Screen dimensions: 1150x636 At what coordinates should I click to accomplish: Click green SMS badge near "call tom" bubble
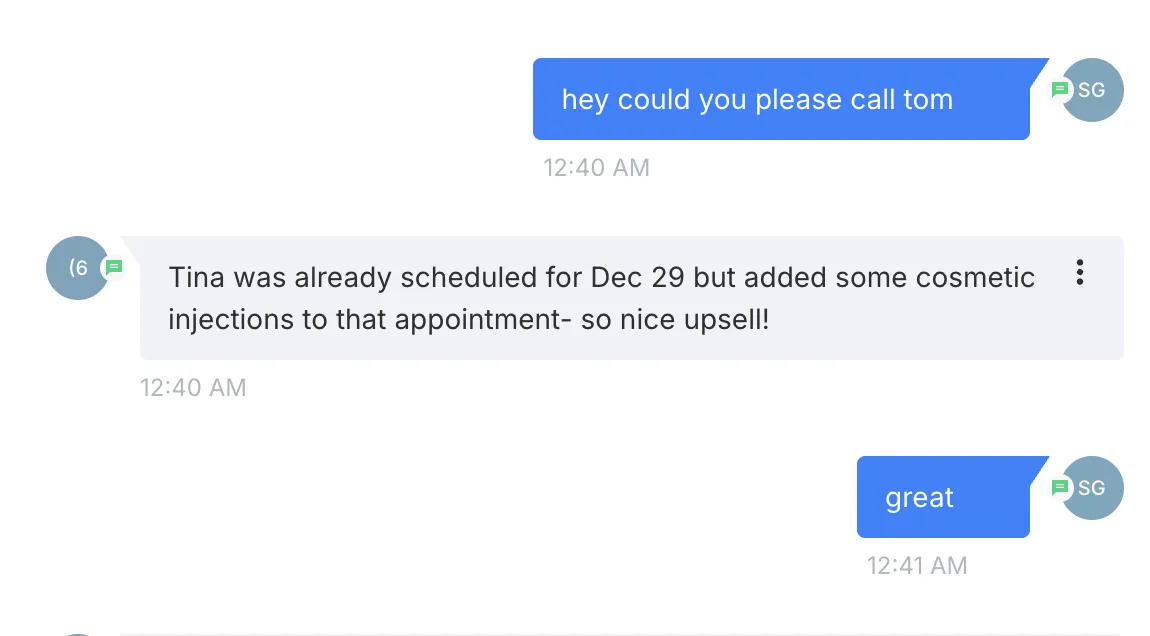coord(1059,89)
